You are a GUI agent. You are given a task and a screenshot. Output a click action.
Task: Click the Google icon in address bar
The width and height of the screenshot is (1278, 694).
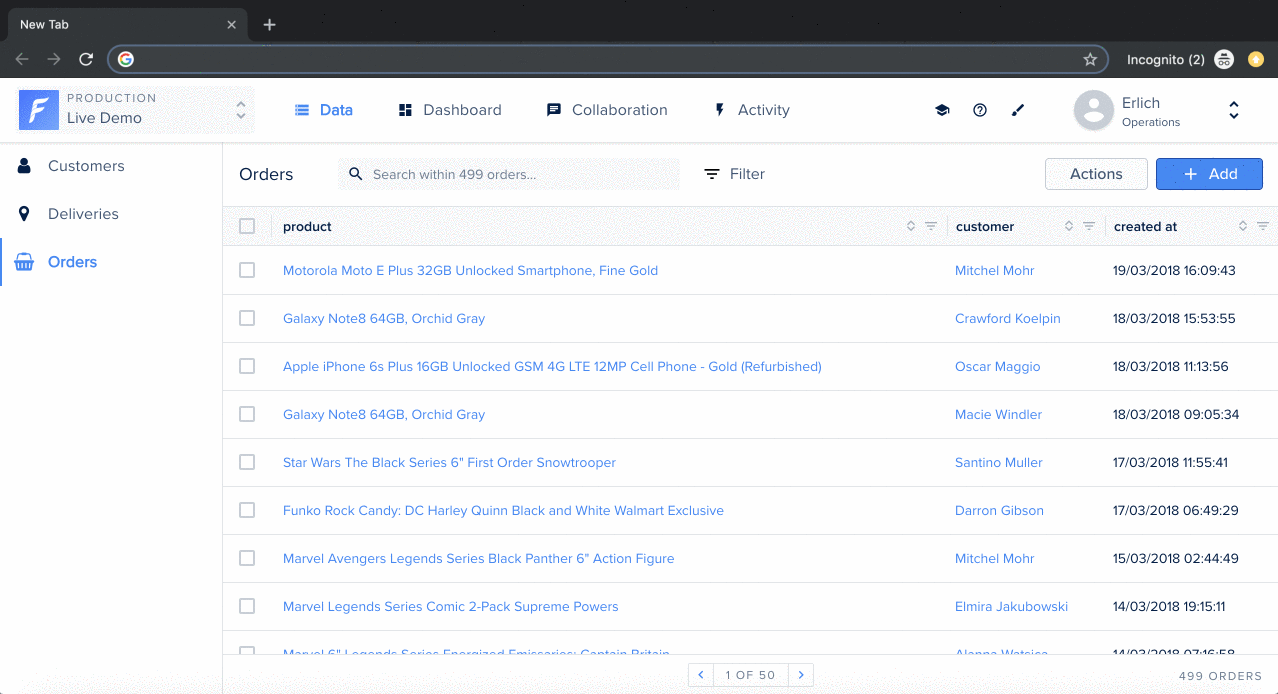126,59
